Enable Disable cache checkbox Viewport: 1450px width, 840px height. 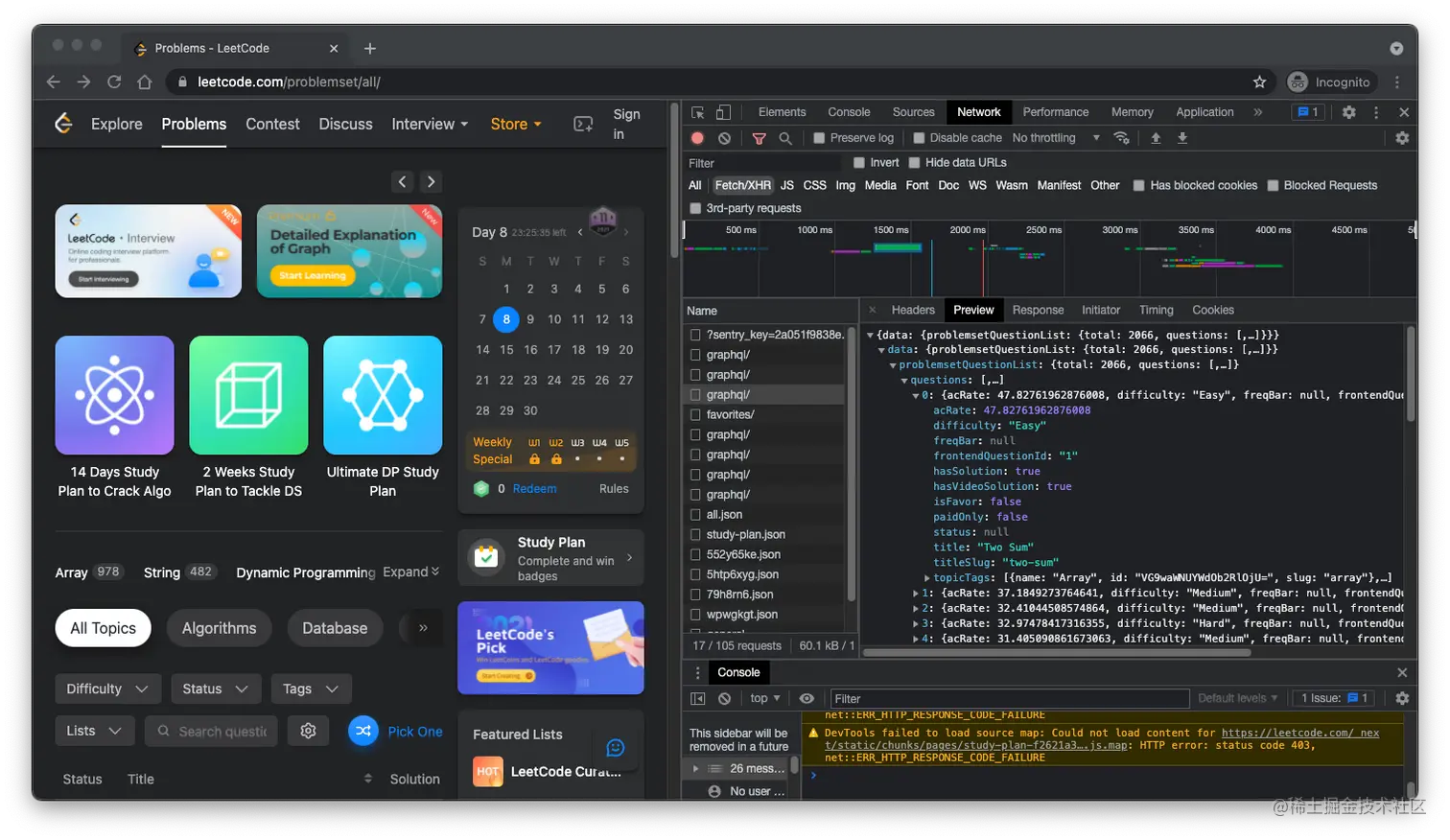919,138
